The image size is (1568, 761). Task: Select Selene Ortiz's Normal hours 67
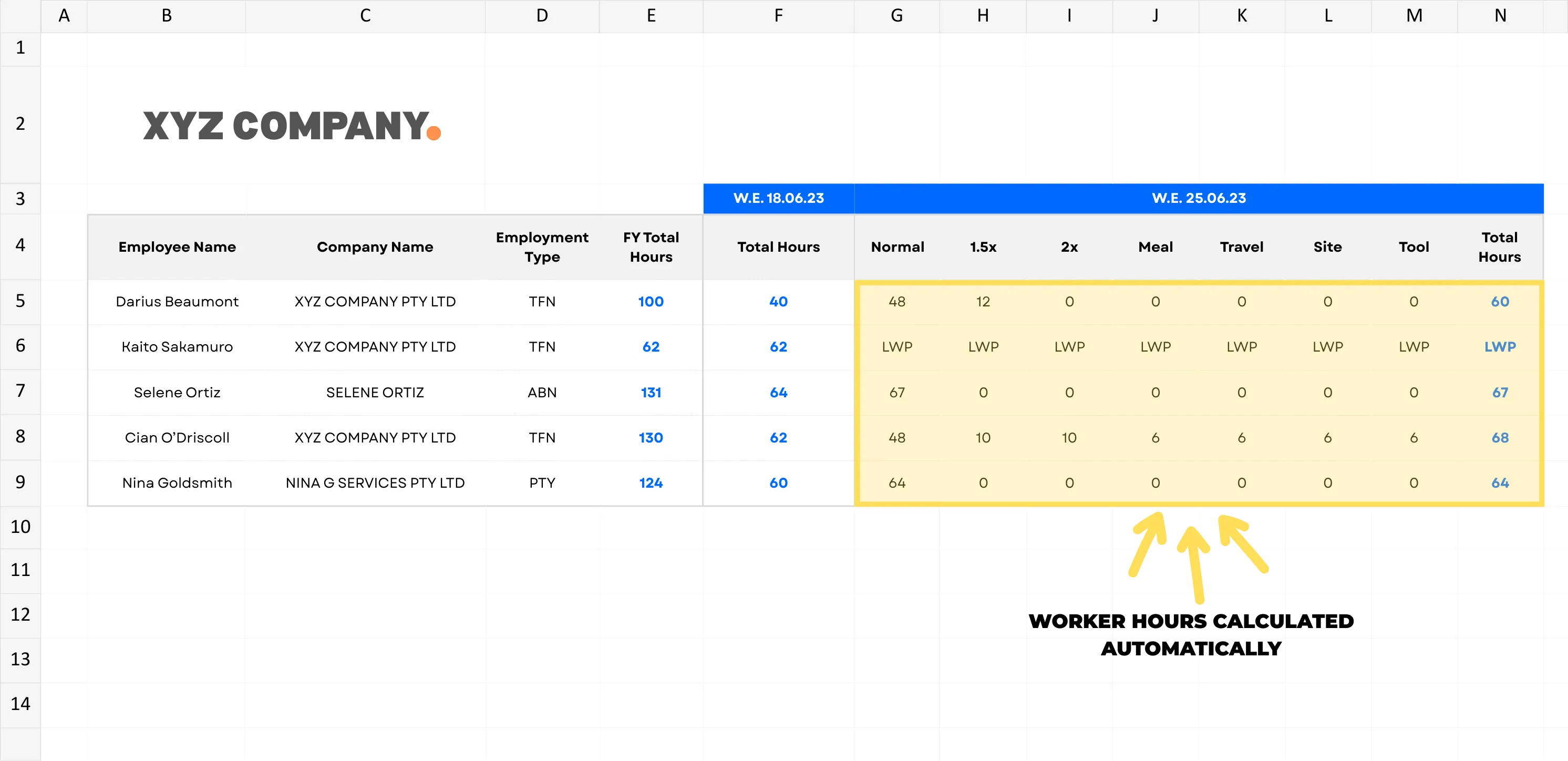(897, 393)
